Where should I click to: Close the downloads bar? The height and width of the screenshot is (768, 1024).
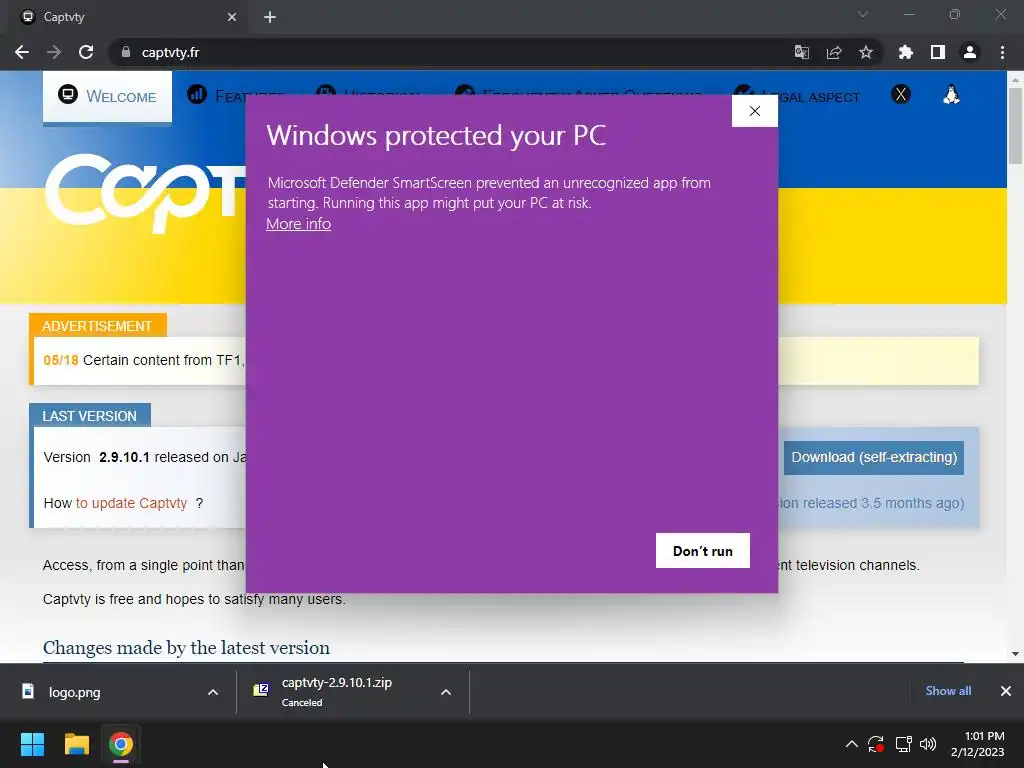(1006, 691)
